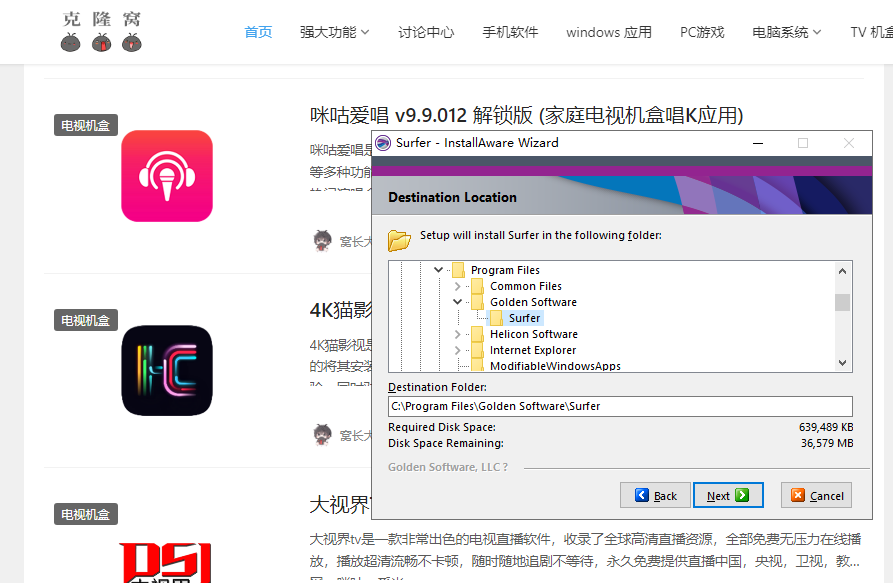Click the orange X icon on Cancel button

pyautogui.click(x=798, y=495)
